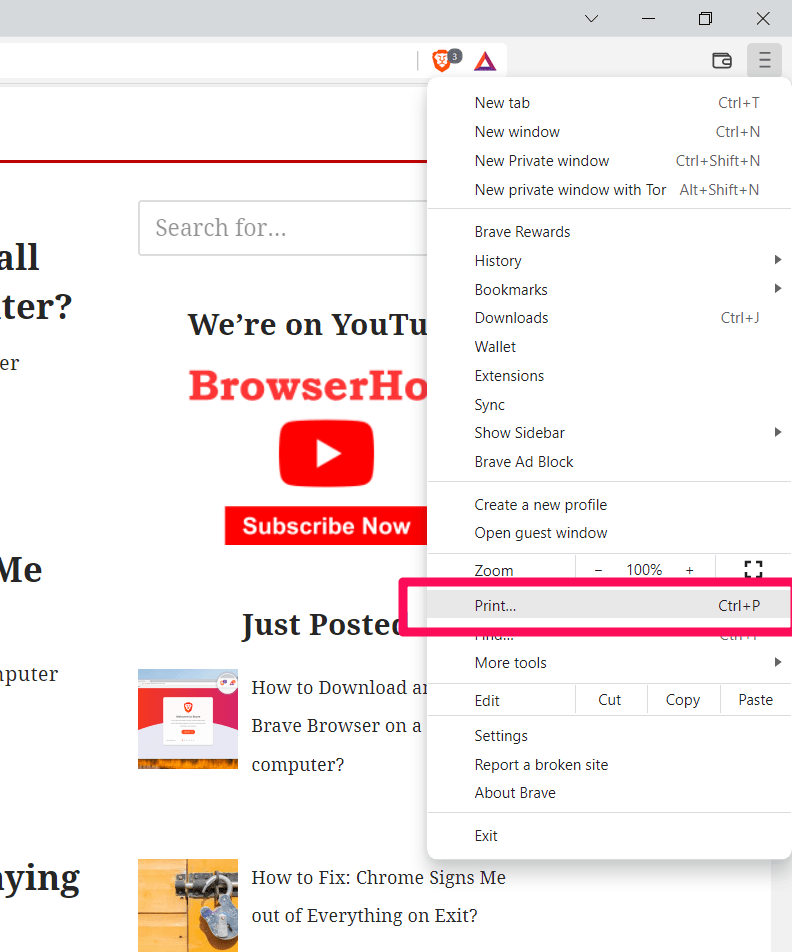Screen dimensions: 792x952
Task: Open the Brave Shields lion icon
Action: pos(442,61)
